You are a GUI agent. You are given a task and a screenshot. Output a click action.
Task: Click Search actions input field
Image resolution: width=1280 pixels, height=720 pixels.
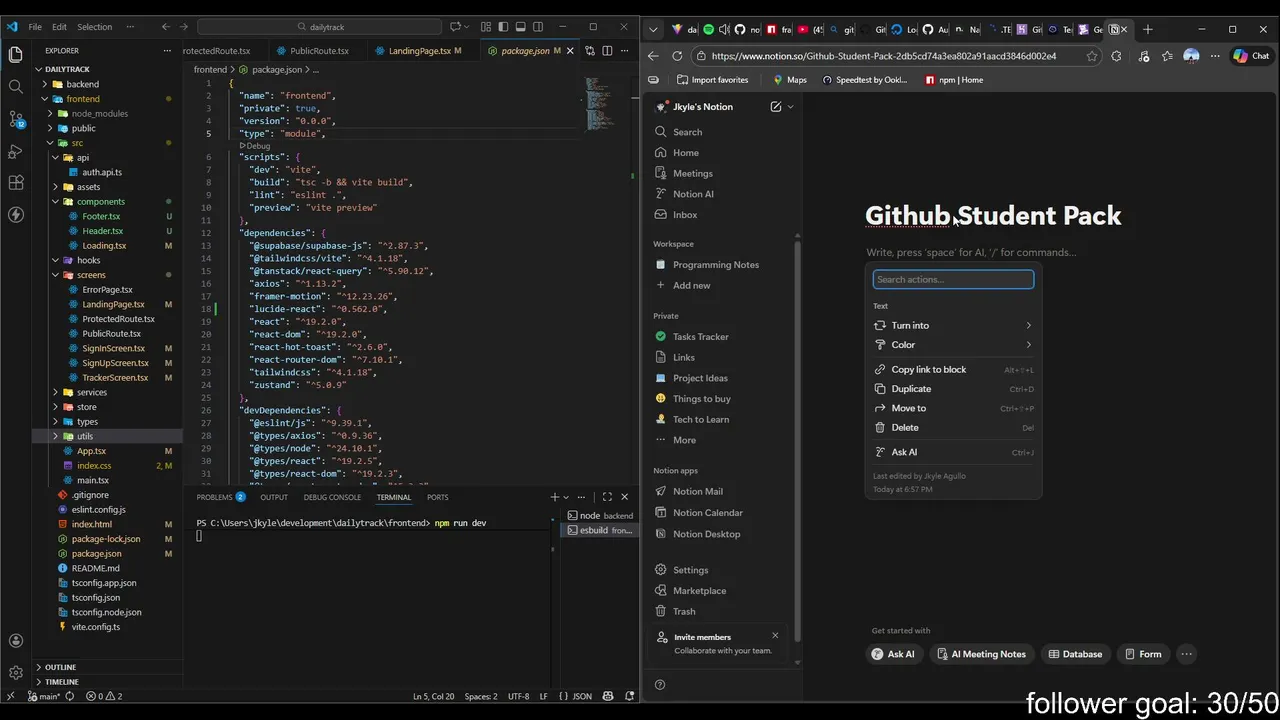click(953, 280)
